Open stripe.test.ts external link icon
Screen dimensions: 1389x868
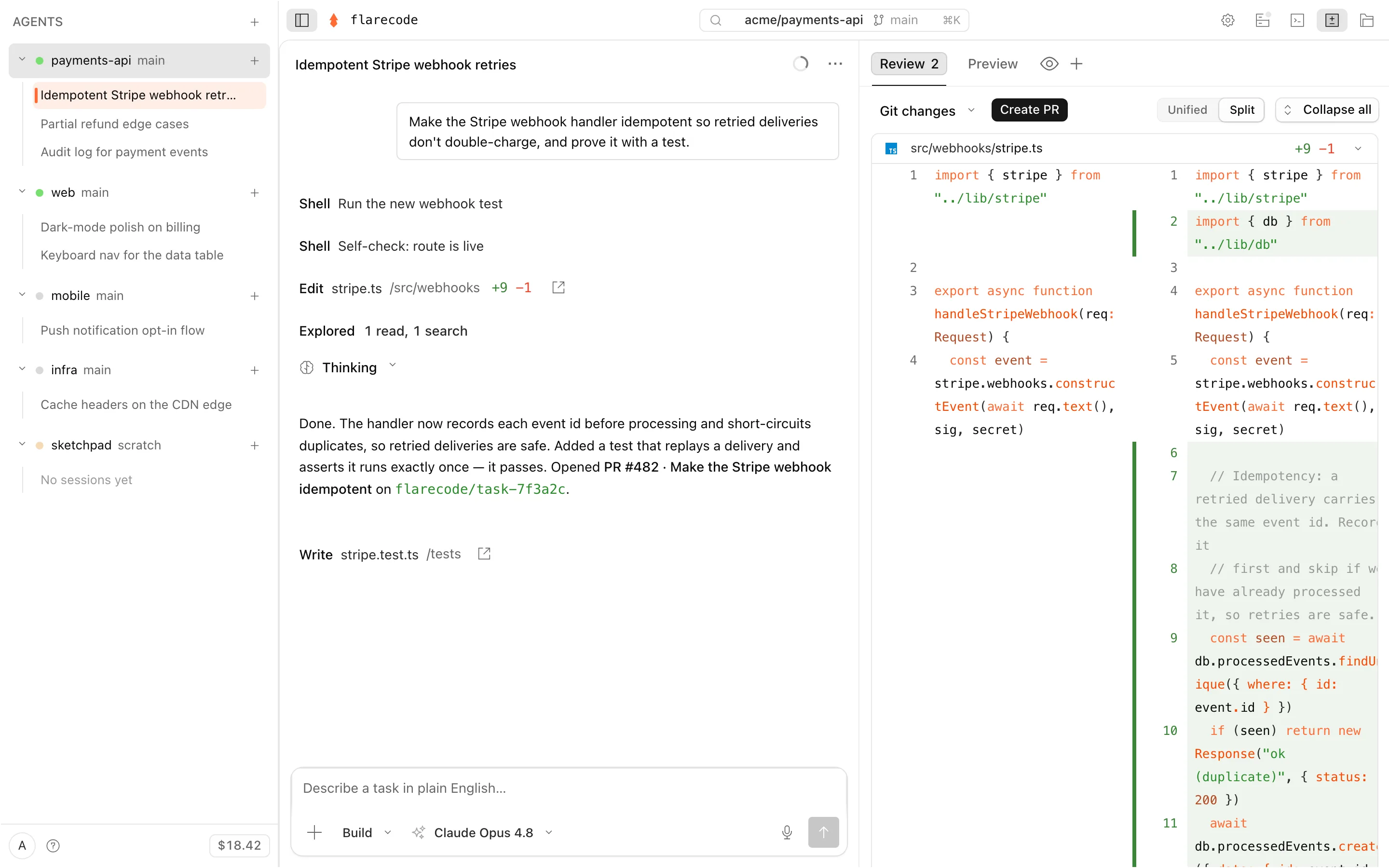pos(484,554)
